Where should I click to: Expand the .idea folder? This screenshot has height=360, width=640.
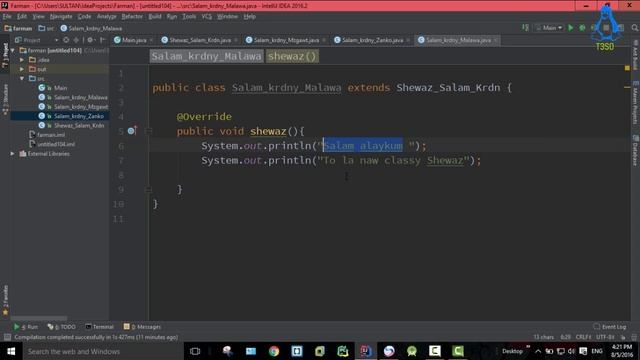pos(22,60)
